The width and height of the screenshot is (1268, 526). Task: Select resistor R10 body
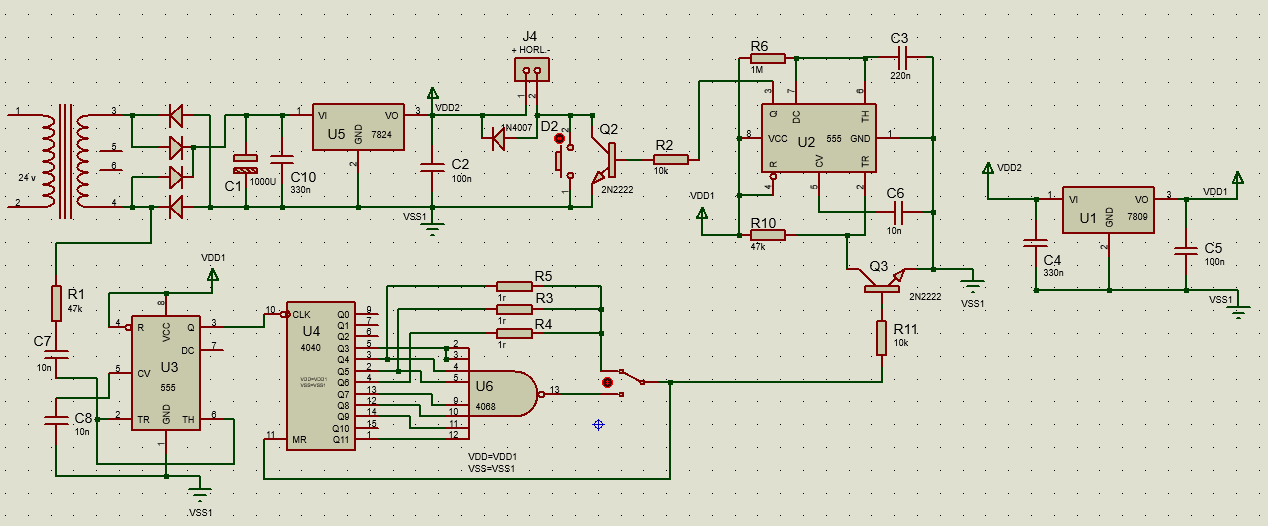(x=767, y=235)
